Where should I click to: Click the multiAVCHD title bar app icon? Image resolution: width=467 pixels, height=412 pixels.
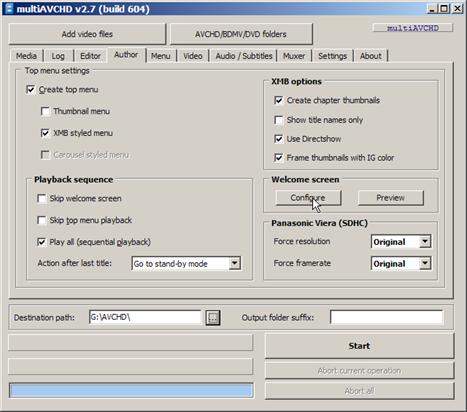(x=9, y=9)
